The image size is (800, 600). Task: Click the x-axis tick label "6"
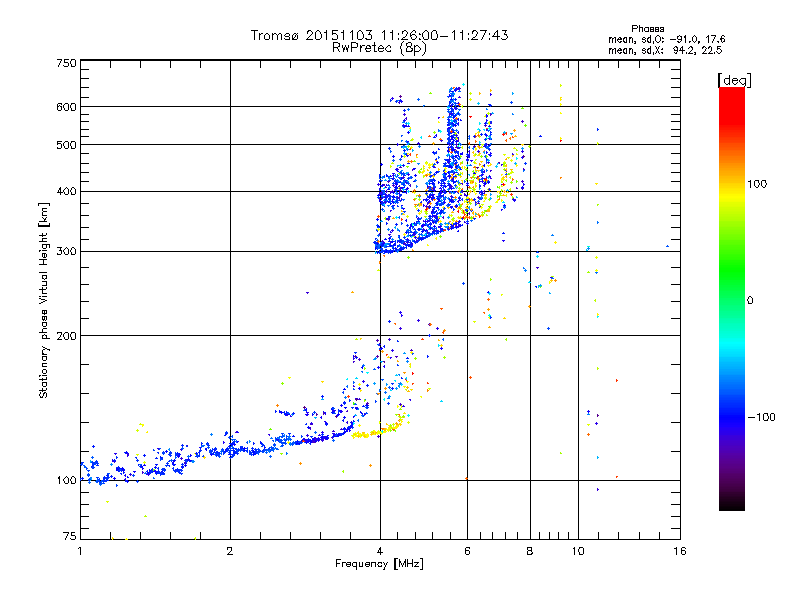467,551
